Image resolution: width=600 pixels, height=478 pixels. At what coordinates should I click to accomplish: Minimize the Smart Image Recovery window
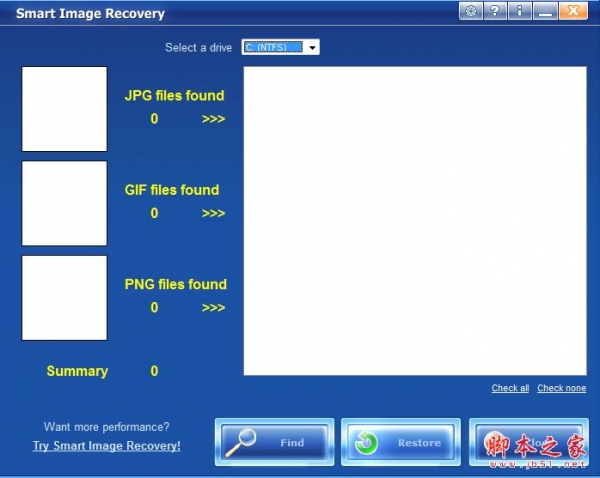(545, 11)
